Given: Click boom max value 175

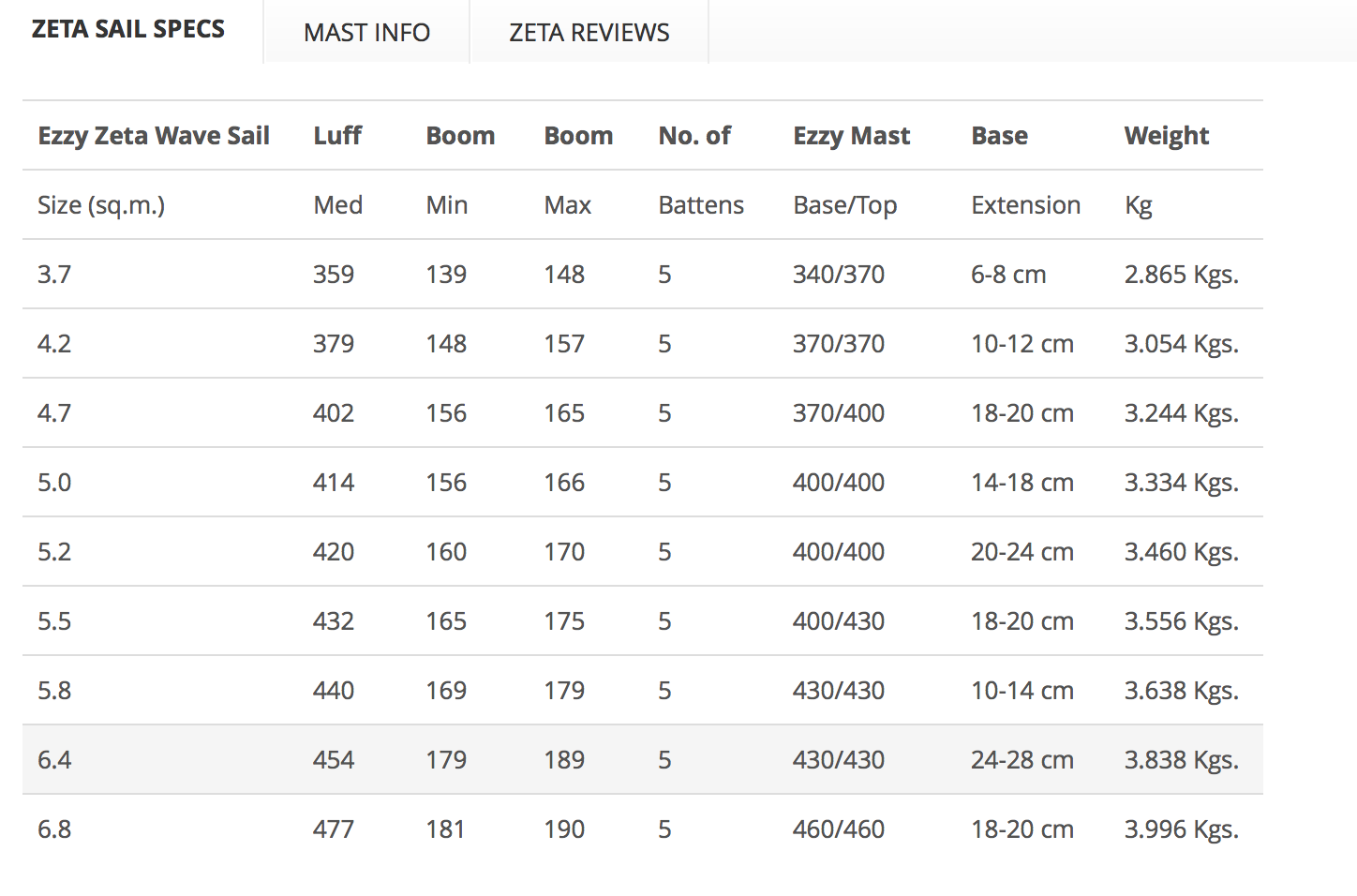Looking at the screenshot, I should 564,621.
